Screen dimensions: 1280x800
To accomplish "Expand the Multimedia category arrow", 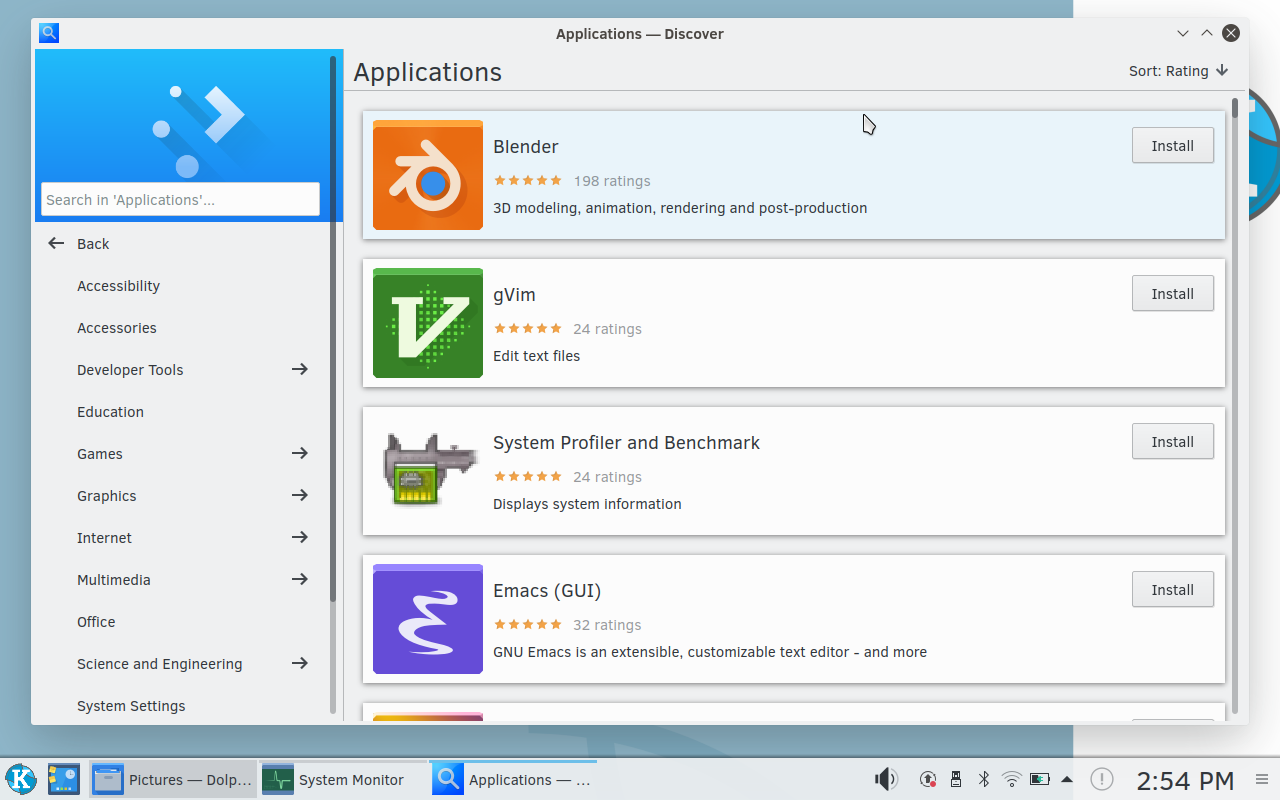I will pyautogui.click(x=299, y=579).
